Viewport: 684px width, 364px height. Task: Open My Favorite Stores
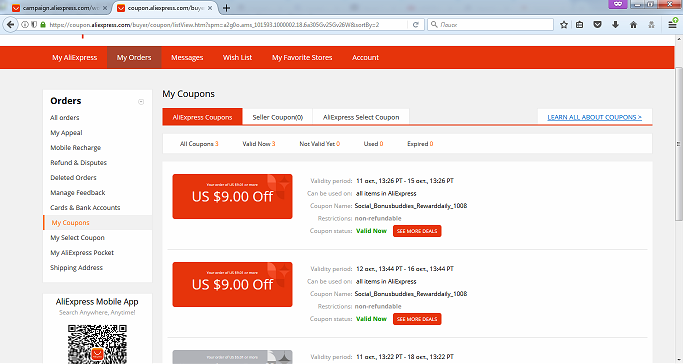click(x=302, y=58)
